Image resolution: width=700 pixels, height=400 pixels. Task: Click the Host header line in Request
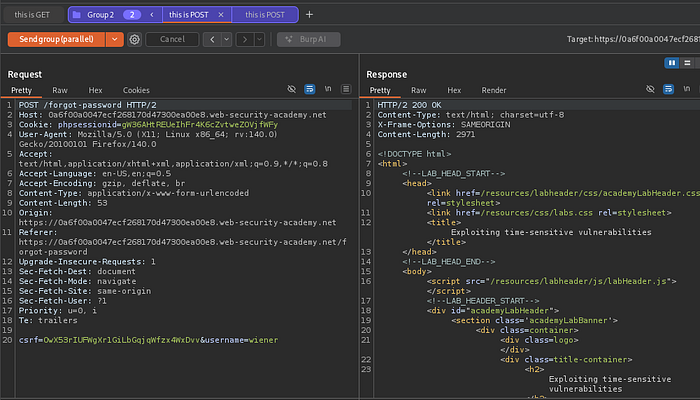(172, 115)
